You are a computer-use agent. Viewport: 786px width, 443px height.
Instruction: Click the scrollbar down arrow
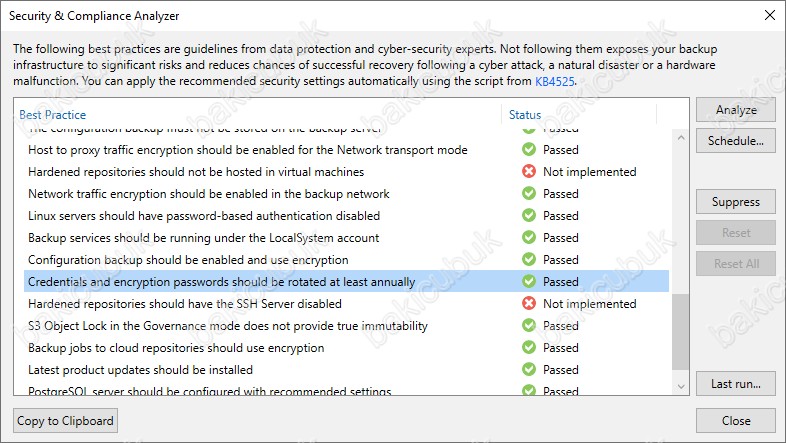tap(681, 386)
